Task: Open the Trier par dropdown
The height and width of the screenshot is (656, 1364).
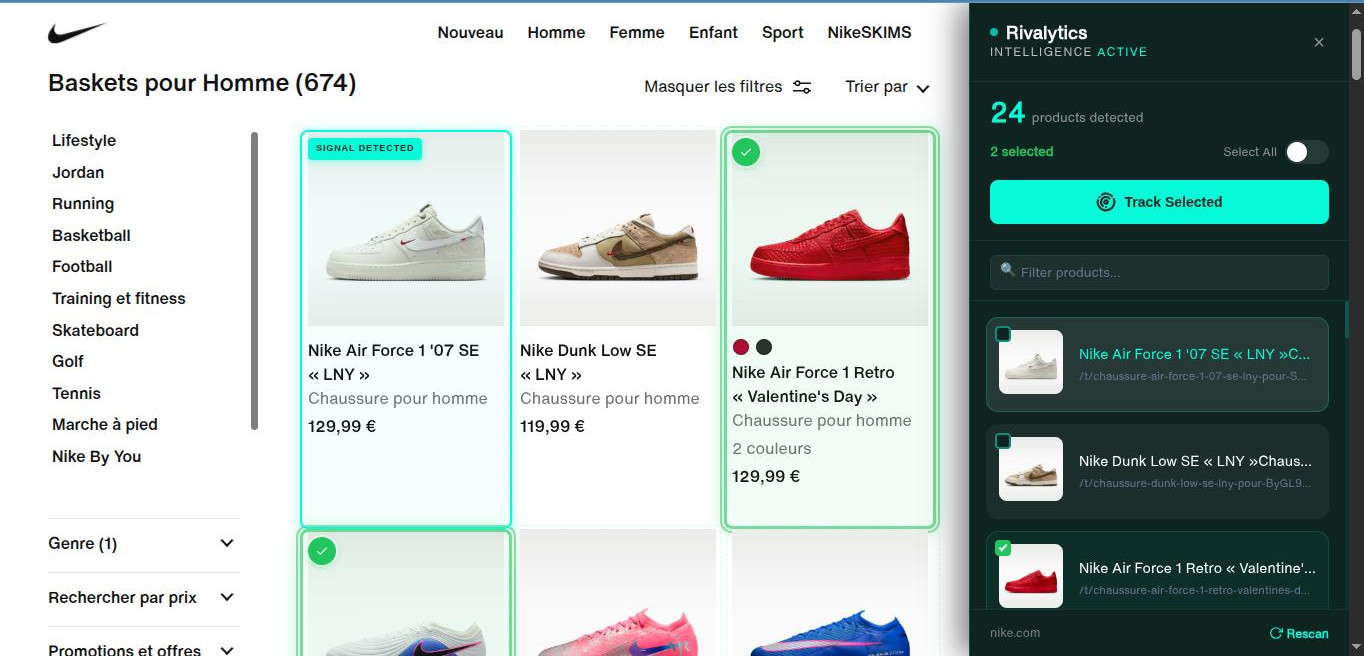Action: [x=886, y=87]
